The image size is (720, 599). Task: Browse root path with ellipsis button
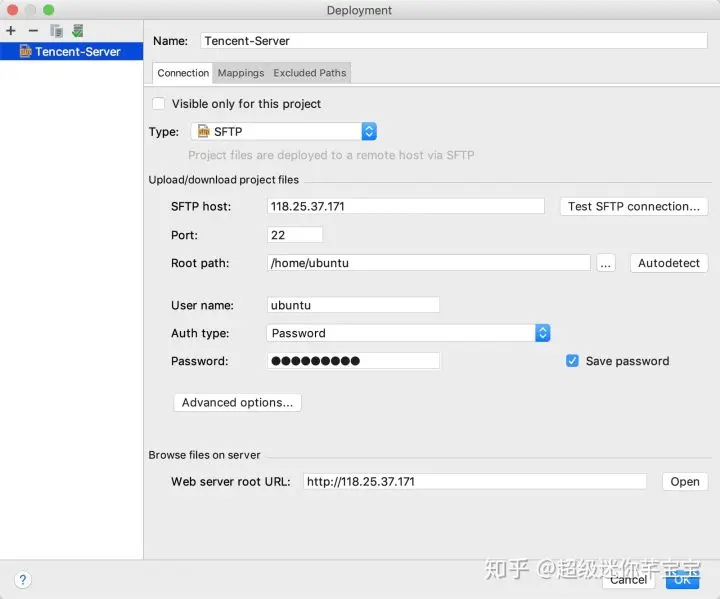tap(606, 263)
